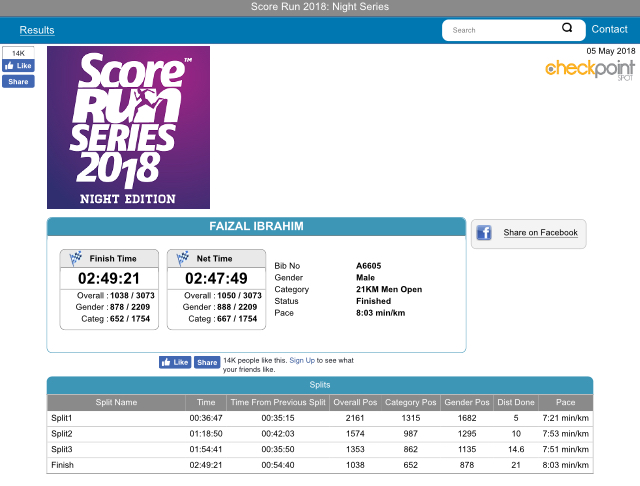Click the top-left Share button
Viewport: 640px width, 486px height.
click(18, 82)
